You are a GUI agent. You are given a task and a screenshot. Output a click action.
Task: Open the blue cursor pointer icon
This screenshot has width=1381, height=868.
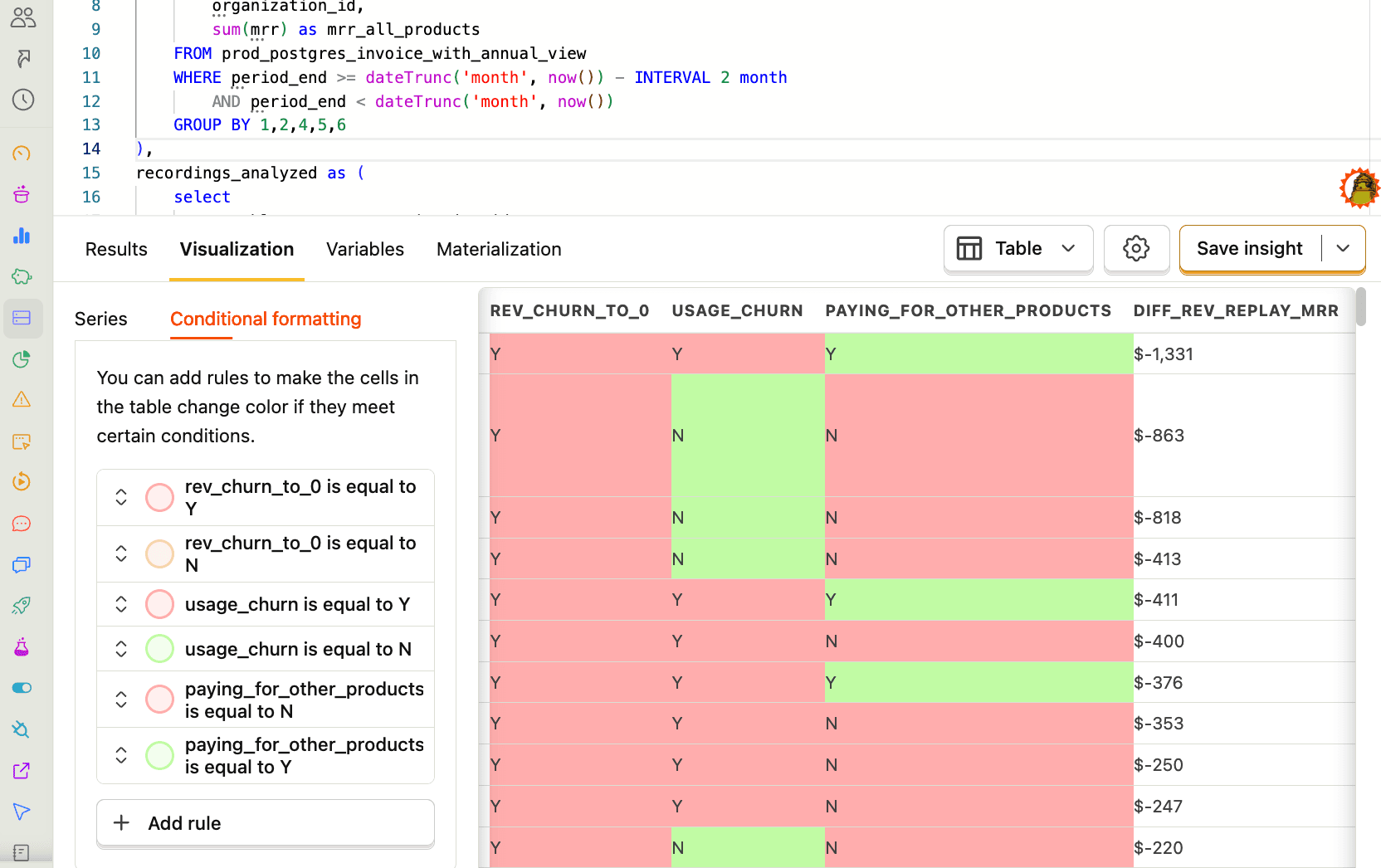[22, 812]
